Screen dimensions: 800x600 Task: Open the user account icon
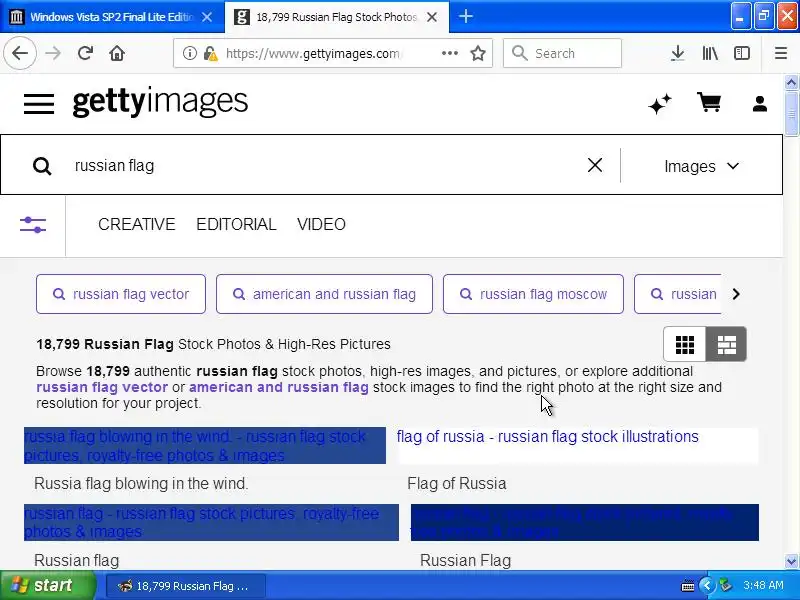pos(760,104)
